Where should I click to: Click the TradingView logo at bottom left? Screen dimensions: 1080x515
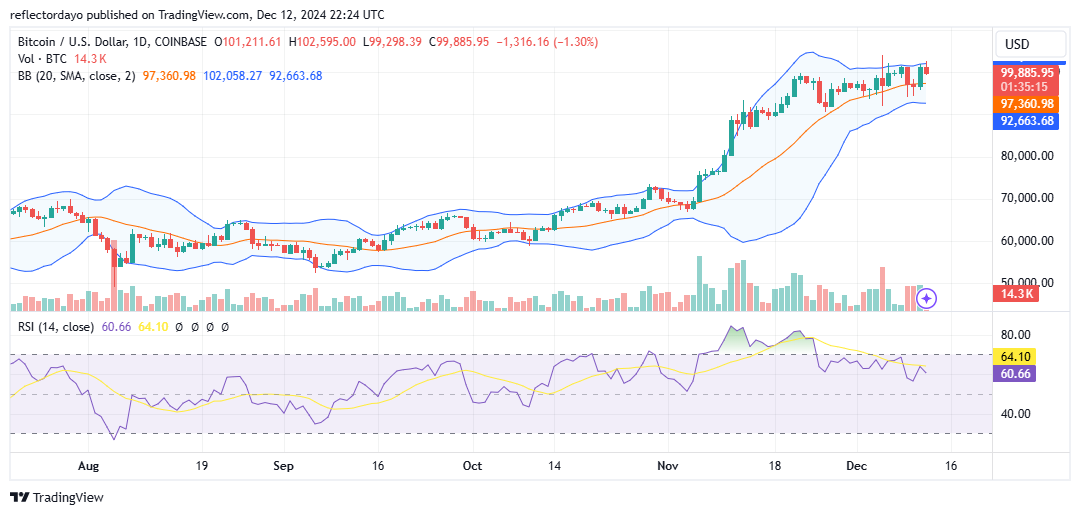tap(56, 498)
